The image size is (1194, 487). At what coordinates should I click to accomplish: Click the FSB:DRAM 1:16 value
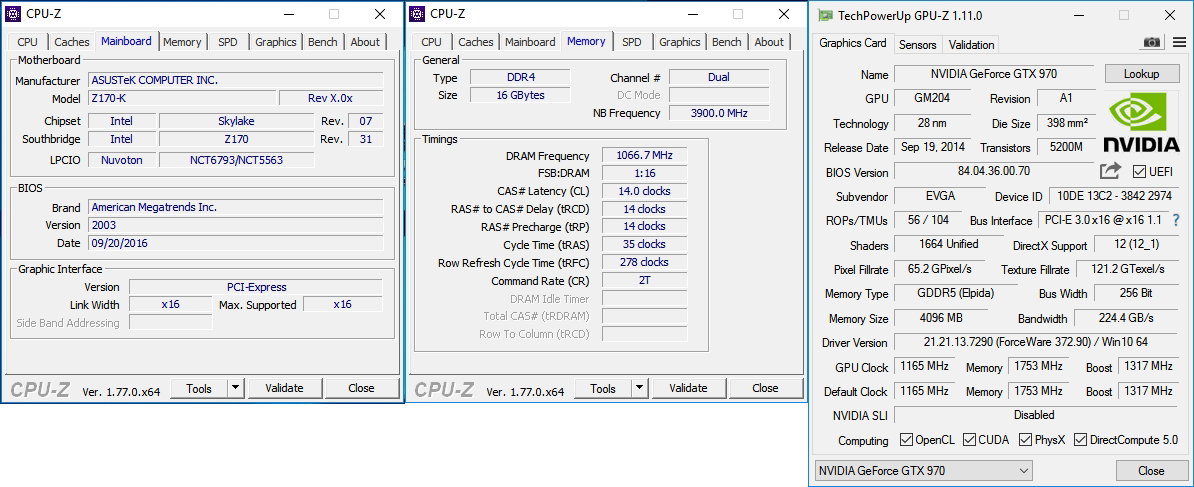(644, 173)
